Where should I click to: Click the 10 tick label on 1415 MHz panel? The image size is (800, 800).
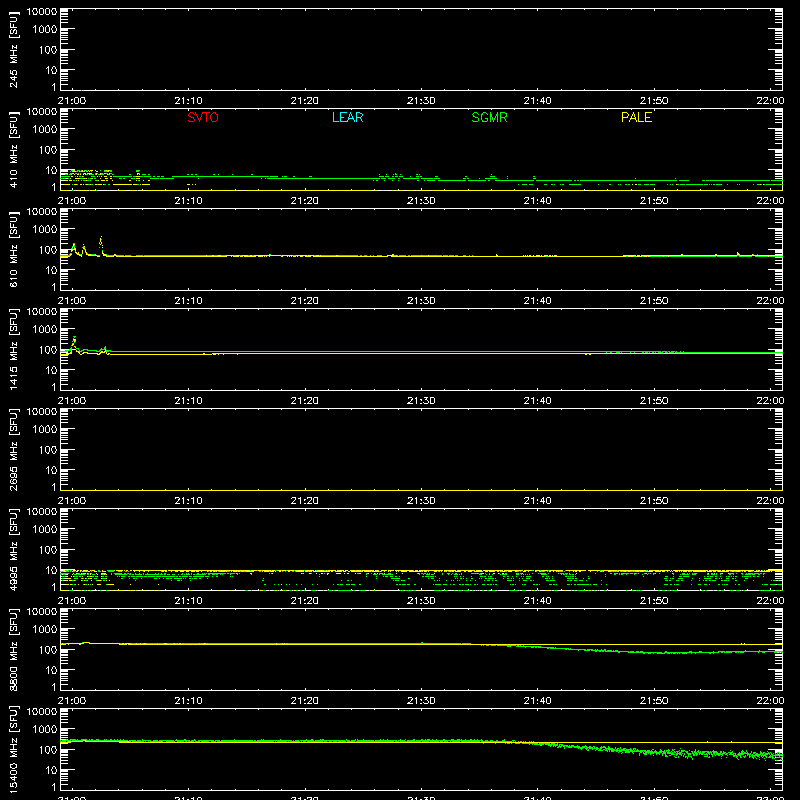click(x=51, y=370)
